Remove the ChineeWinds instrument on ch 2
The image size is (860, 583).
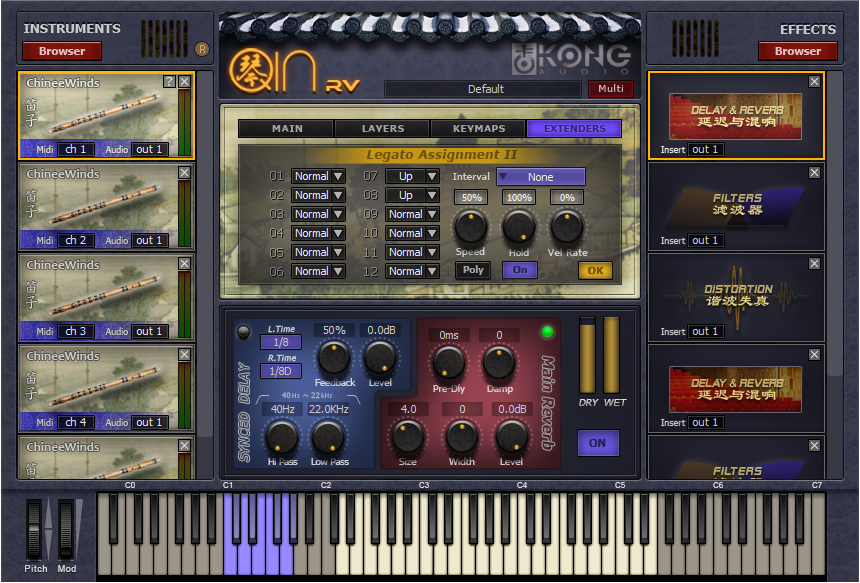185,173
